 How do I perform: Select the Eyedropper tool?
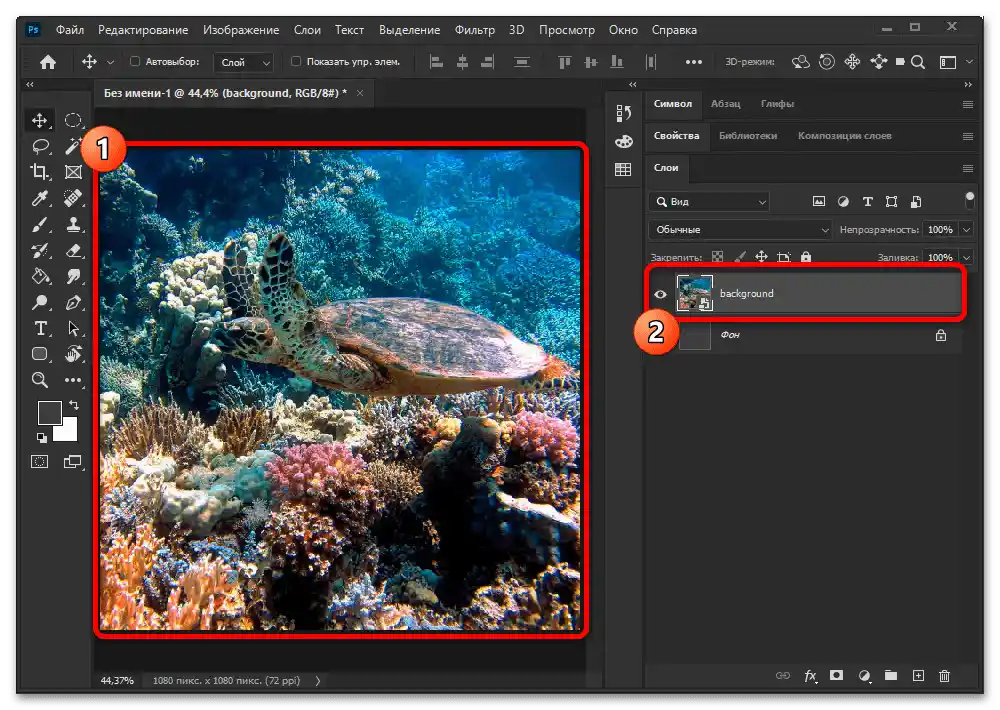tap(40, 198)
